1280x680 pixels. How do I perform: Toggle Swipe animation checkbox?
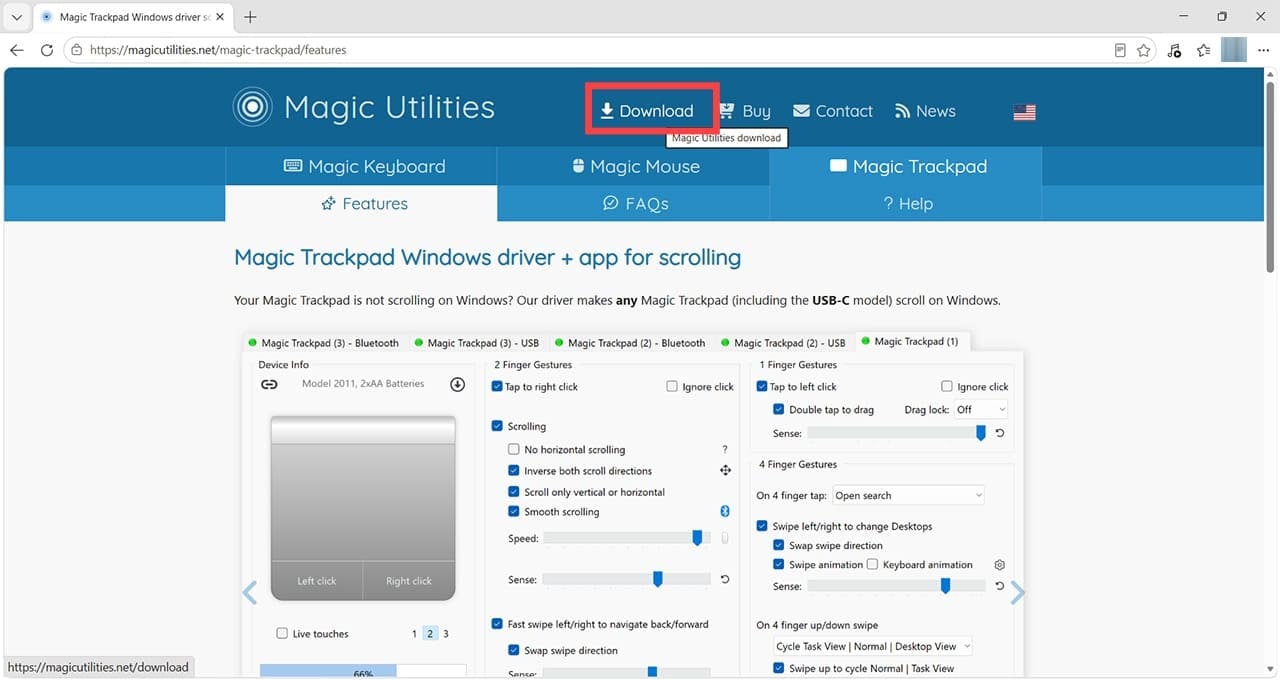[779, 565]
